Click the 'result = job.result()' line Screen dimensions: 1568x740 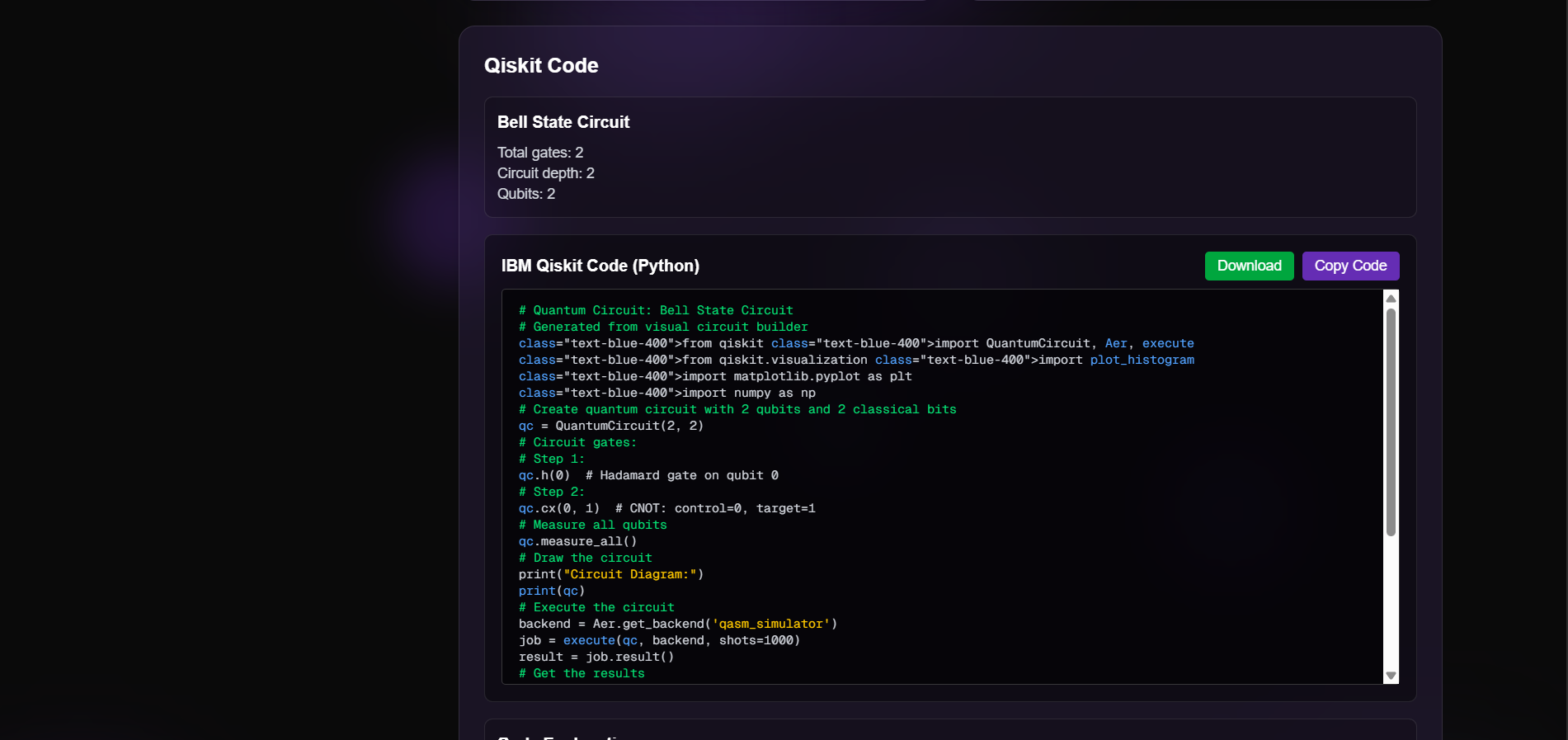coord(596,657)
